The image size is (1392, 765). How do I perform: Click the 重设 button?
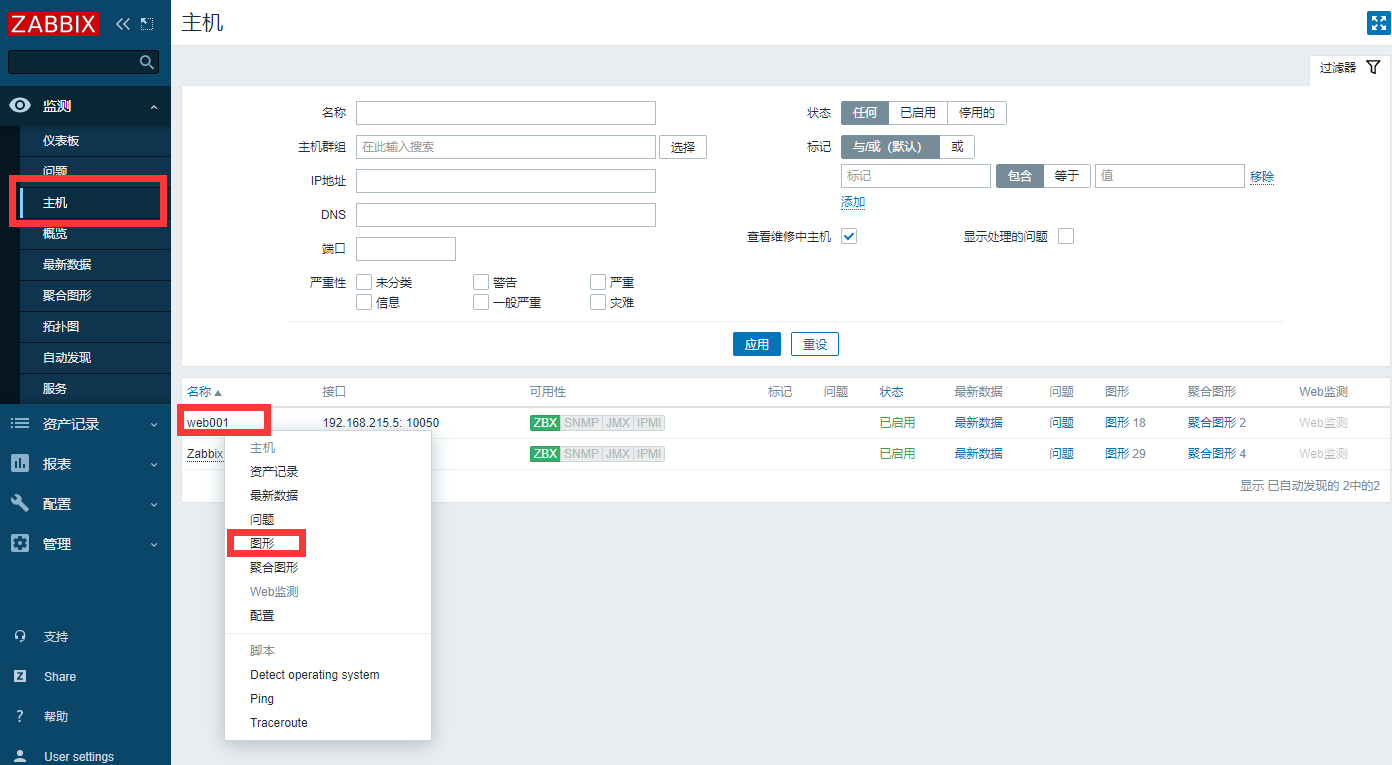point(815,344)
